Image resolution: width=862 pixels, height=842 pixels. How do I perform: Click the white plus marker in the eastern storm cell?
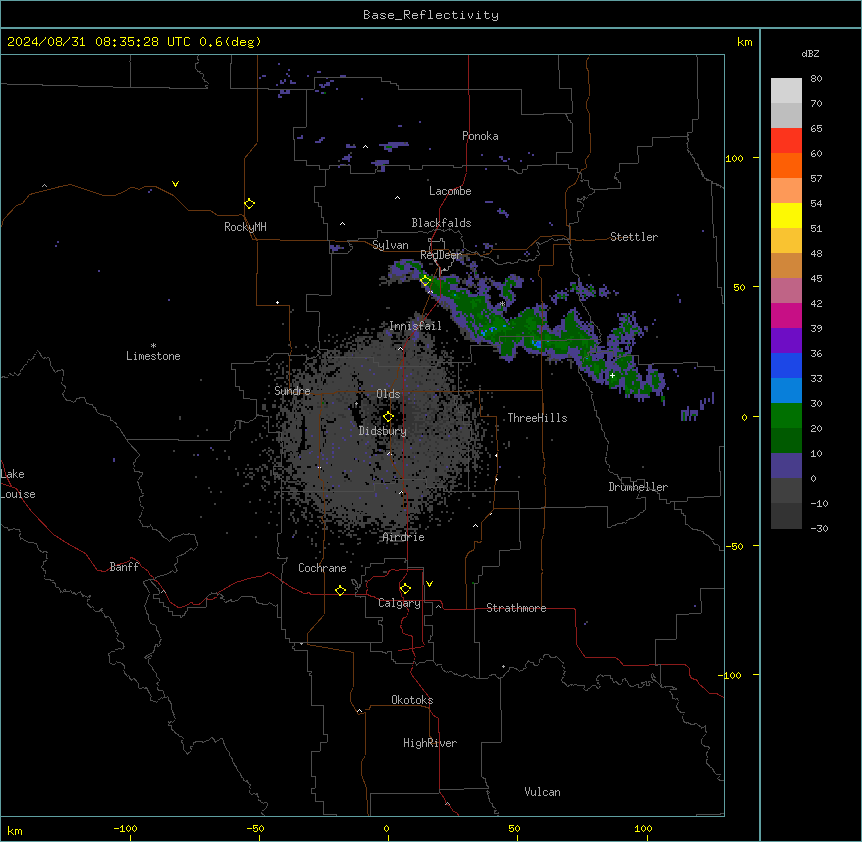click(x=612, y=375)
